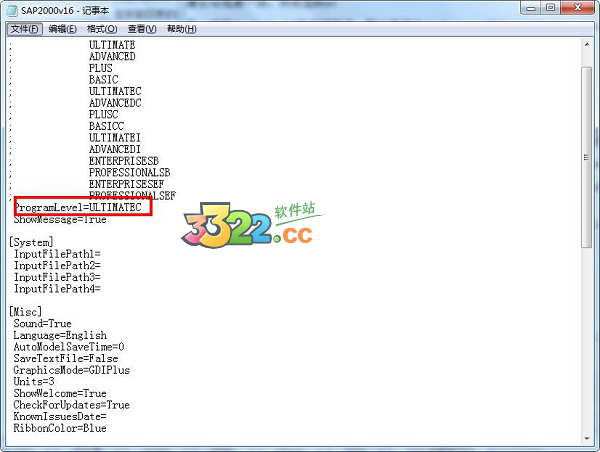This screenshot has width=600, height=452.
Task: Click the ShowWelcome=True line
Action: coord(60,393)
